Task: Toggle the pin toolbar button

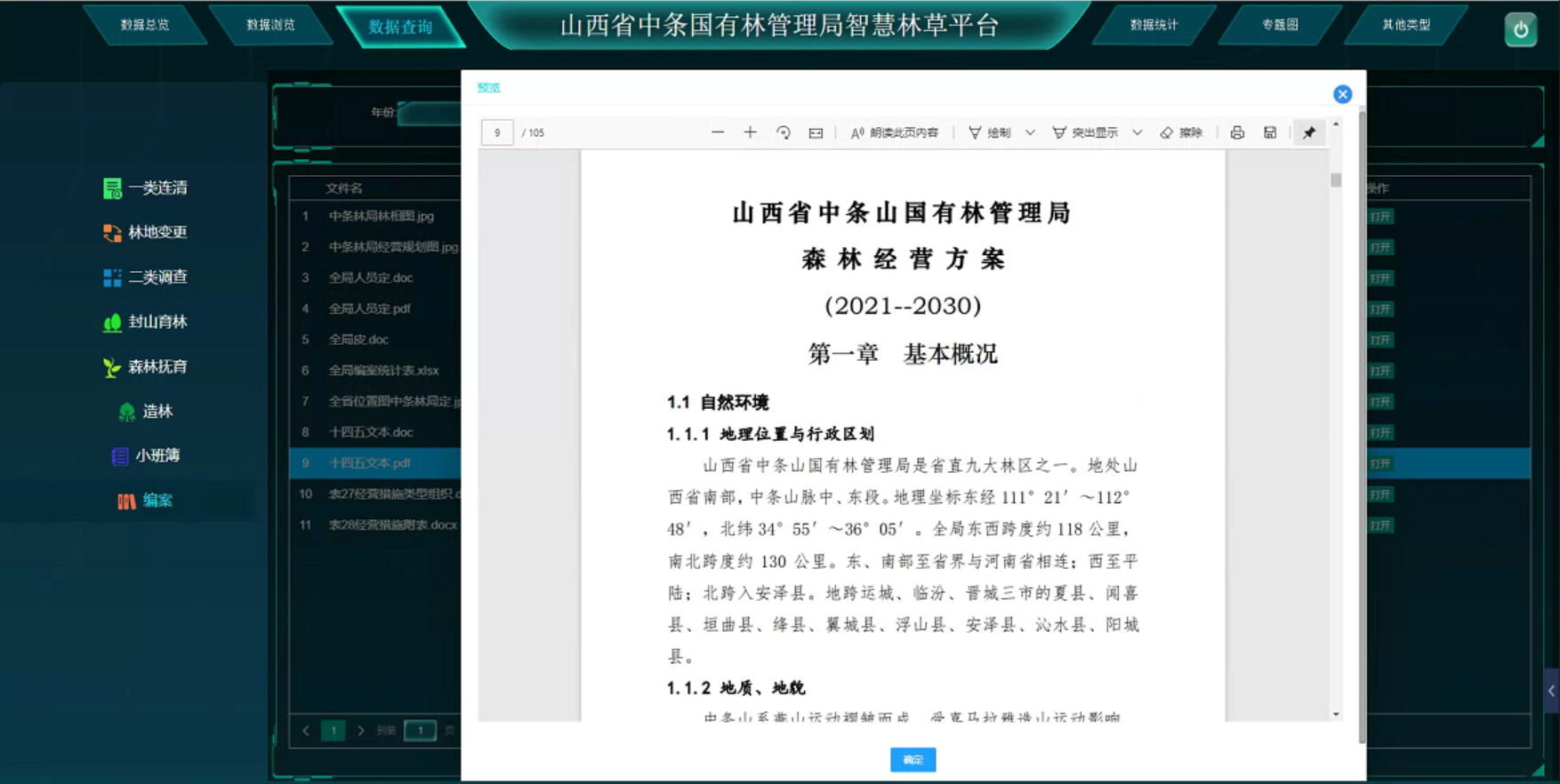Action: (x=1309, y=132)
